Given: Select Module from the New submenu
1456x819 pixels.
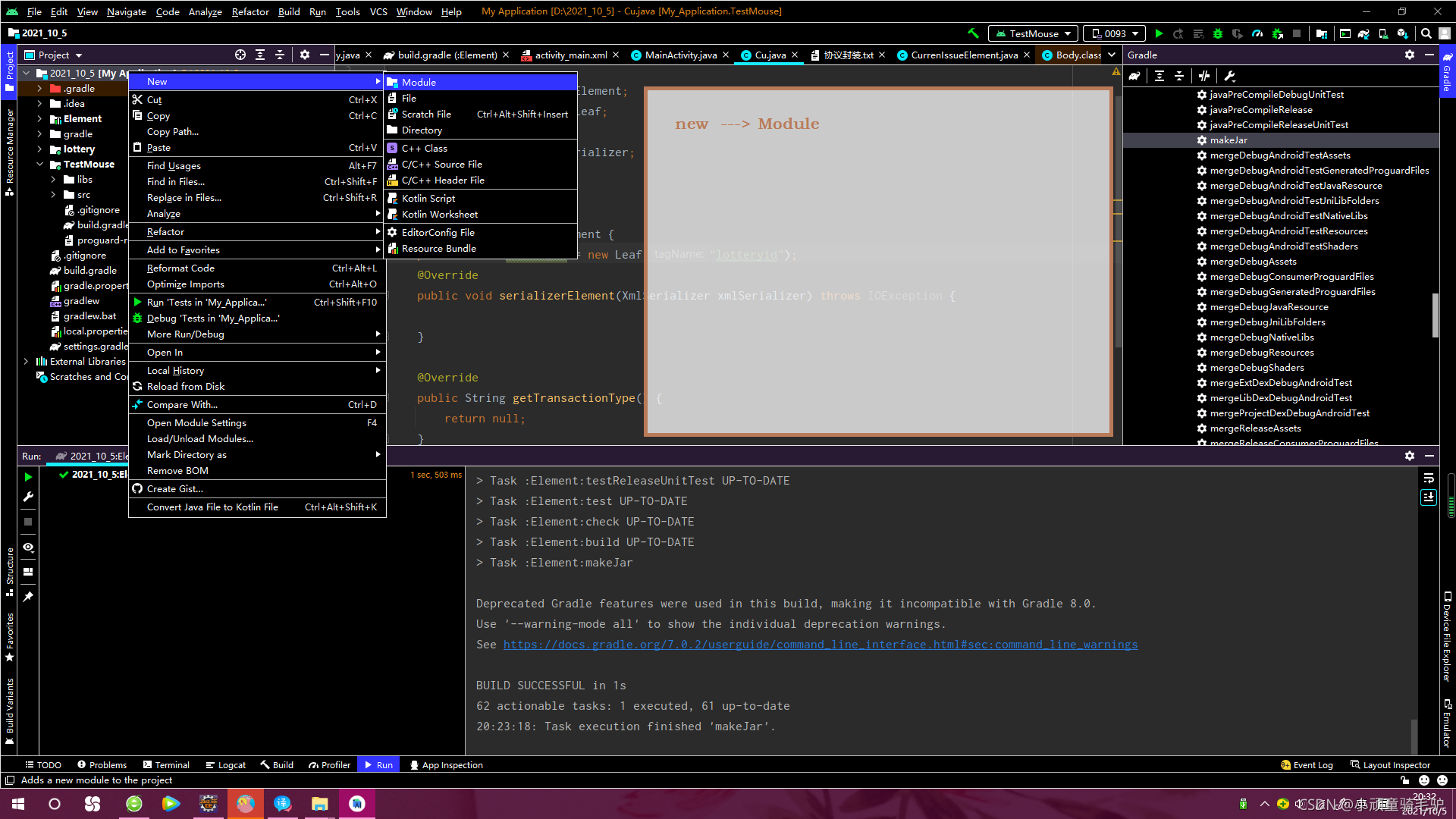Looking at the screenshot, I should coord(419,82).
